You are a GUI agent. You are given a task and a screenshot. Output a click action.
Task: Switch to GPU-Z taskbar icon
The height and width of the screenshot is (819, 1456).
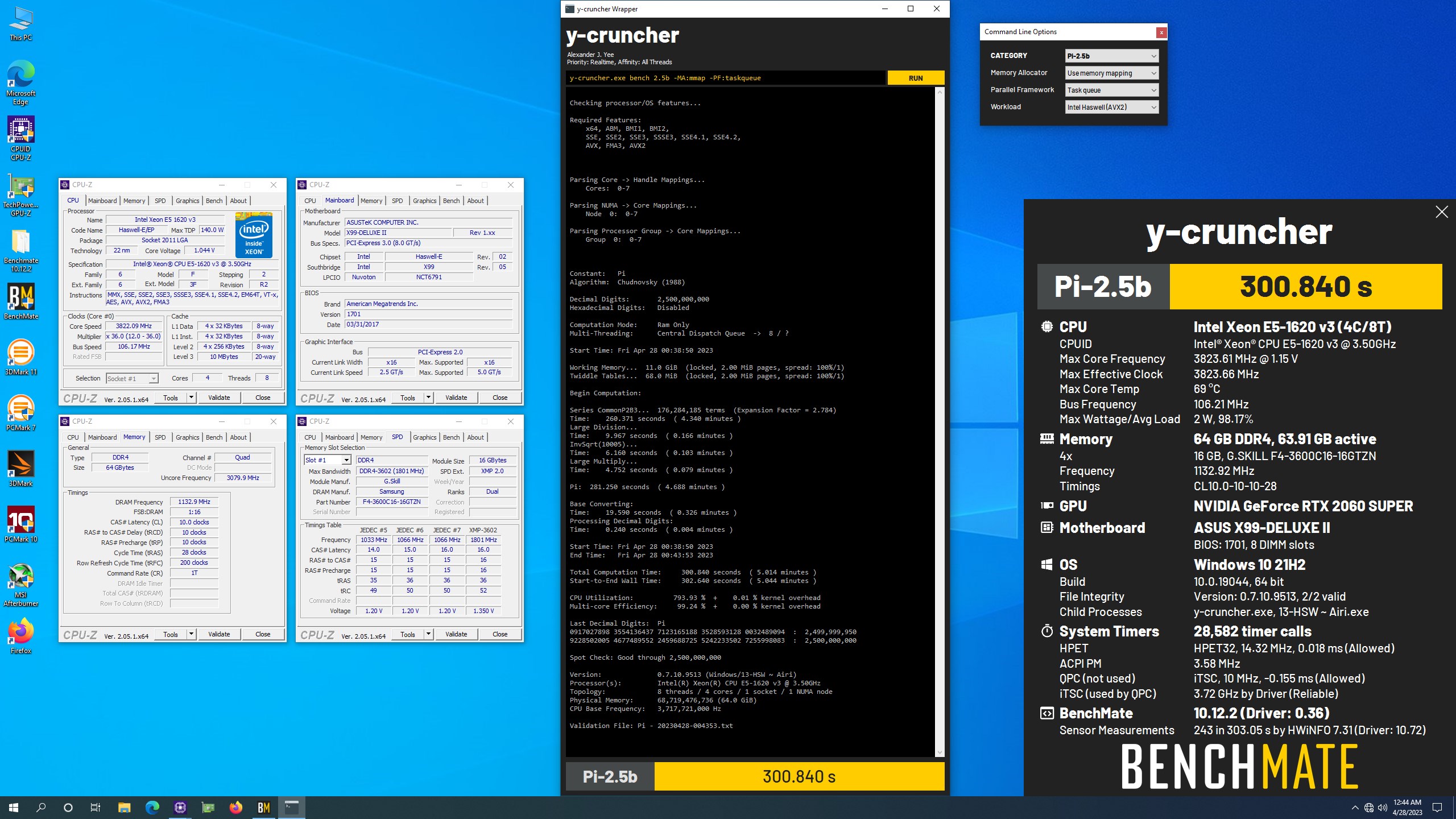pyautogui.click(x=208, y=808)
